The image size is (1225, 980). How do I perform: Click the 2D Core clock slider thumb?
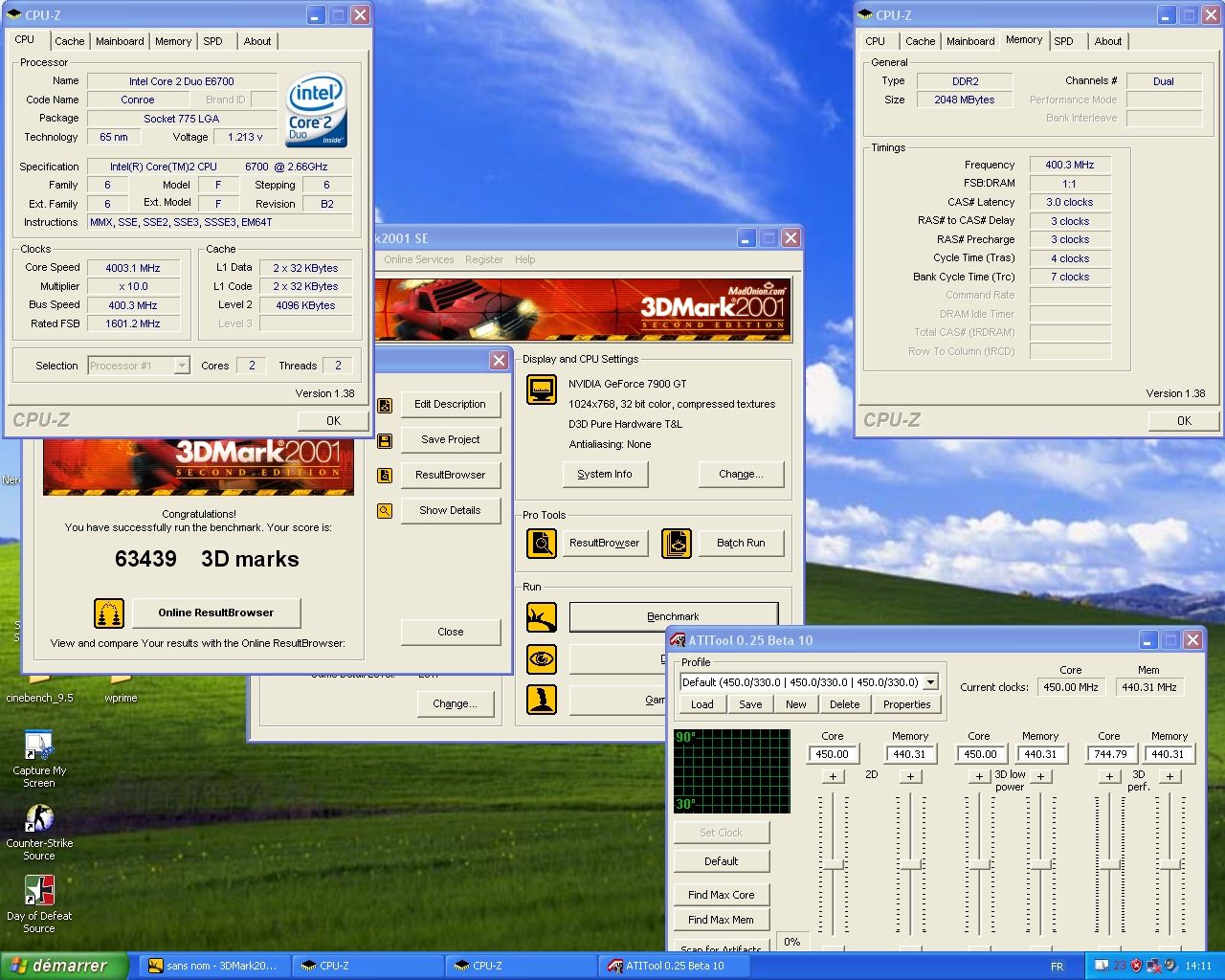click(x=834, y=864)
